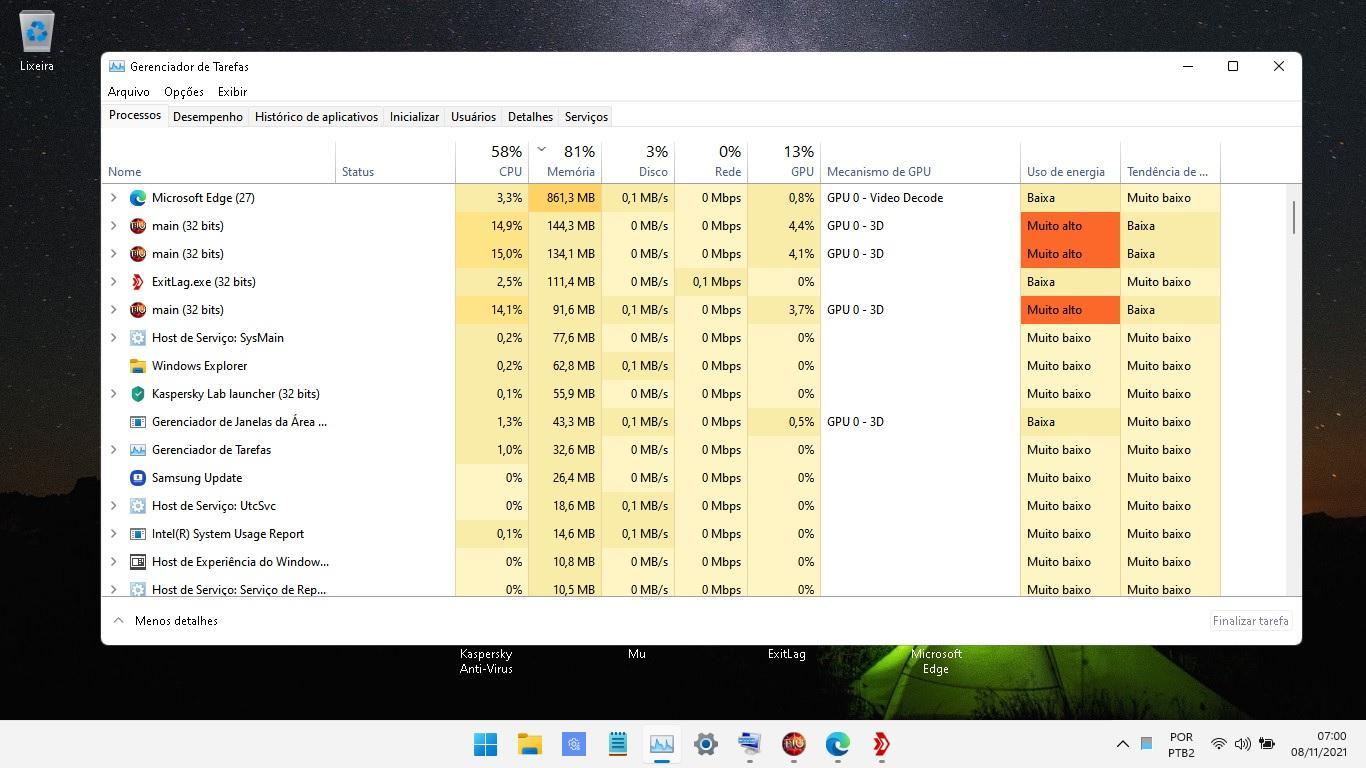Open the Windows Start menu
The width and height of the screenshot is (1366, 768).
pos(486,744)
